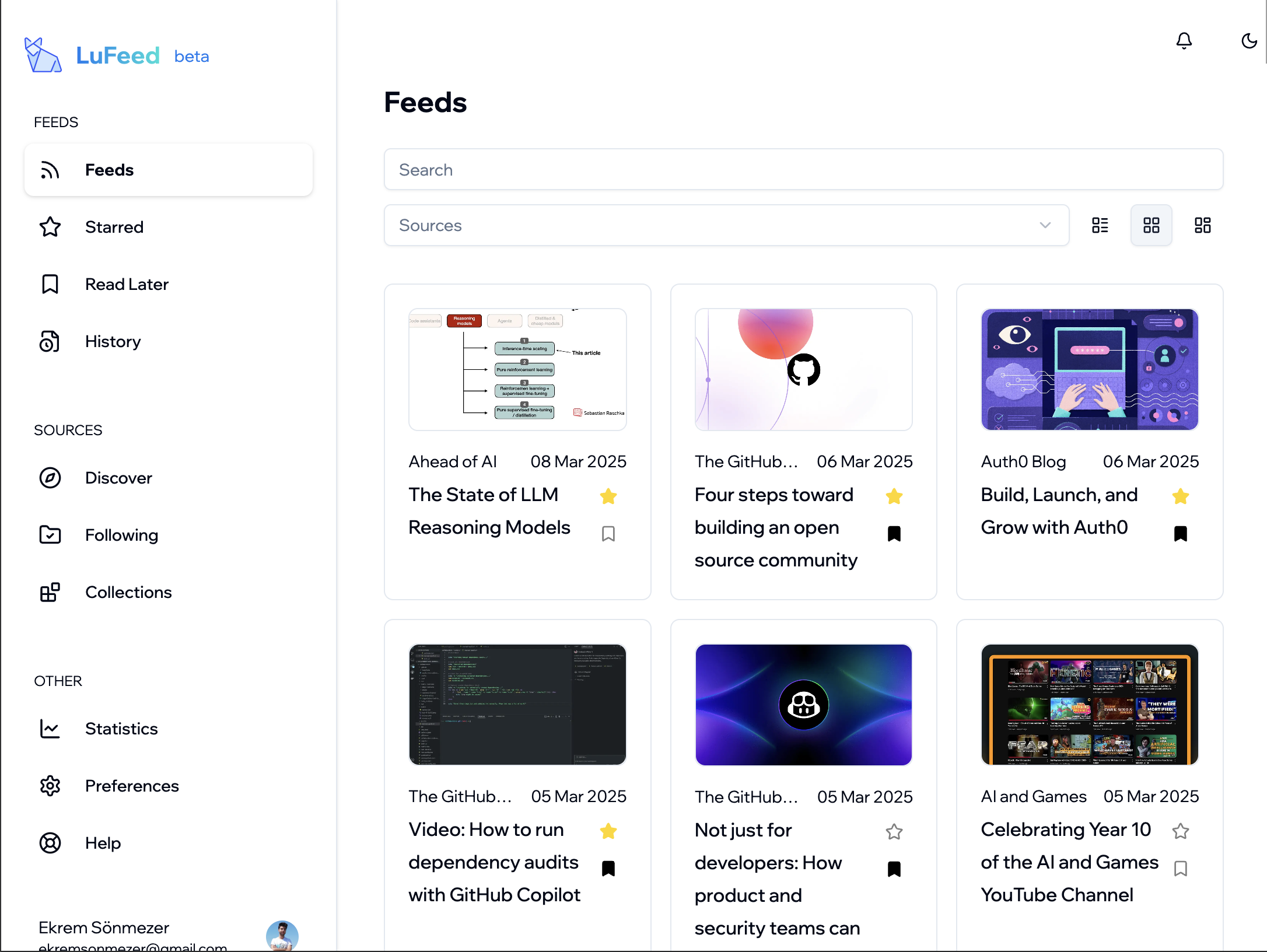
Task: Unstar Video: How to run dependency audits
Action: 608,831
